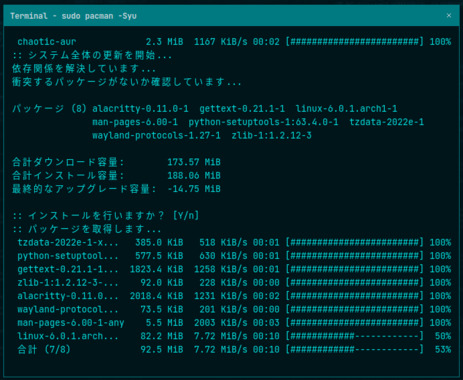Click the '1823.4 KiB' size of gettext
Viewport: 463px width, 380px height.
point(156,269)
